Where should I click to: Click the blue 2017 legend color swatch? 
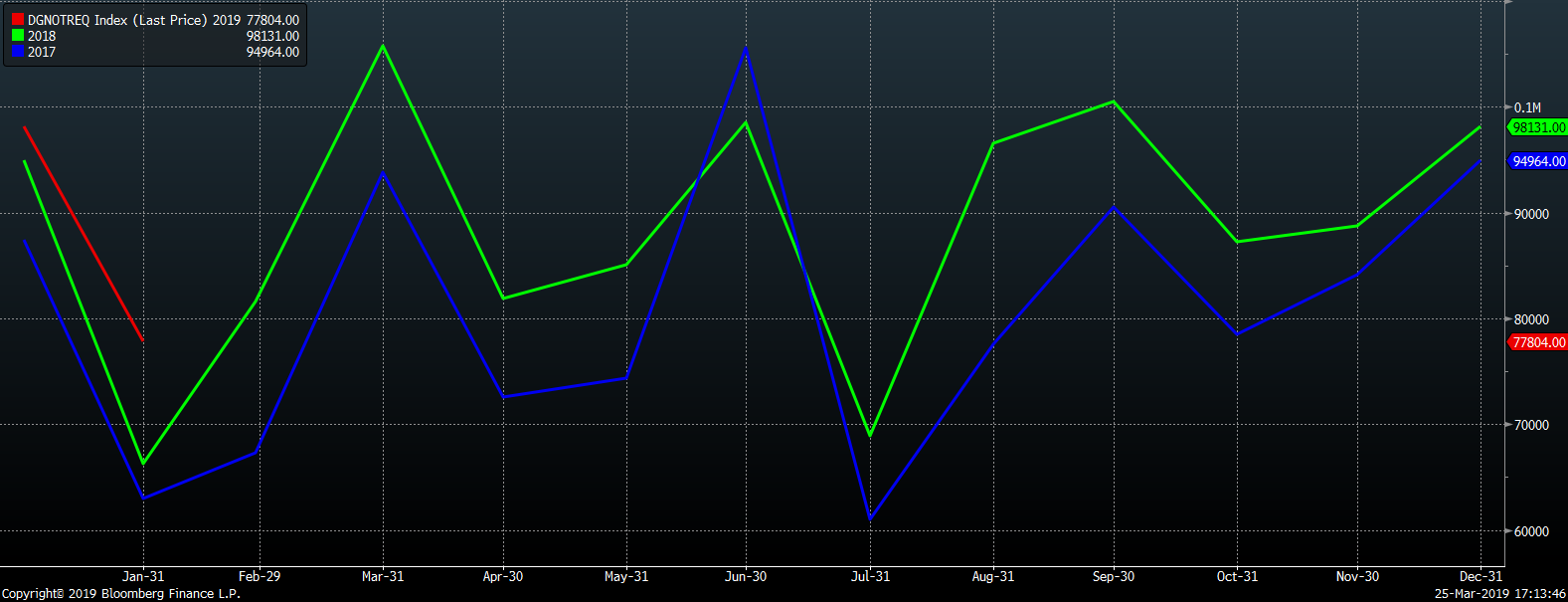coord(18,52)
